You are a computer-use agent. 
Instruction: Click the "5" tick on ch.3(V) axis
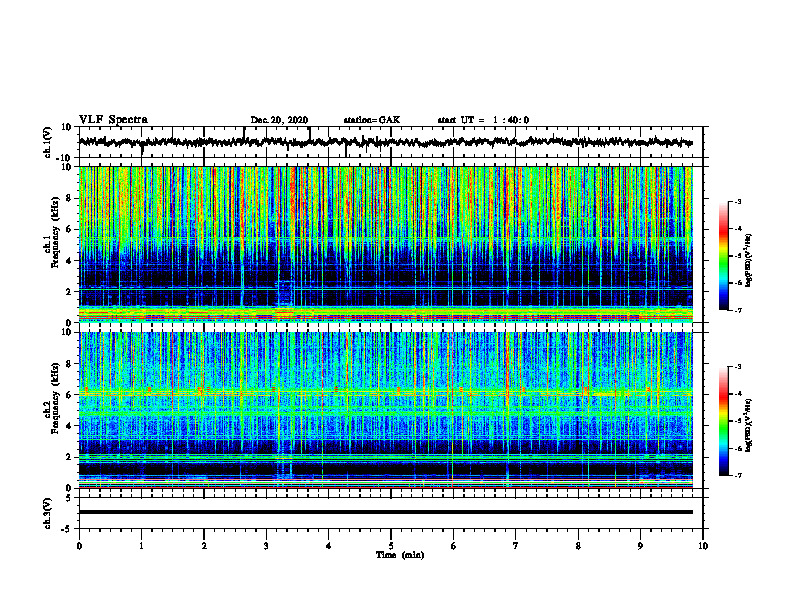pos(69,498)
